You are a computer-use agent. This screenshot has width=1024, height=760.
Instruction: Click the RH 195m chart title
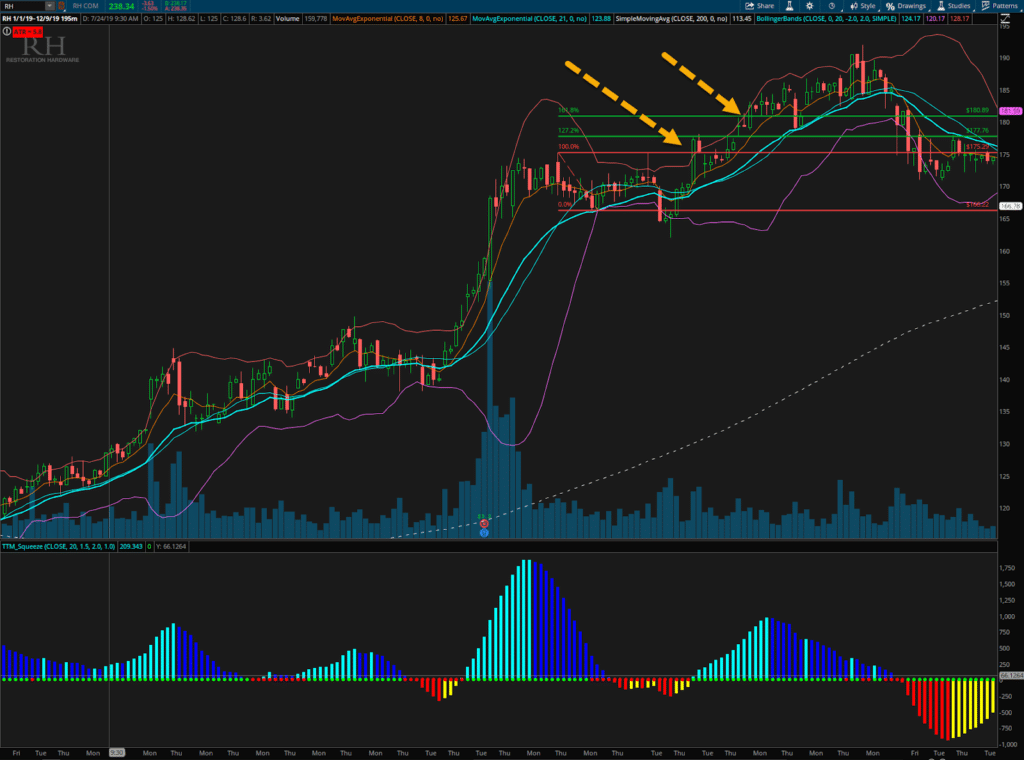click(x=40, y=19)
